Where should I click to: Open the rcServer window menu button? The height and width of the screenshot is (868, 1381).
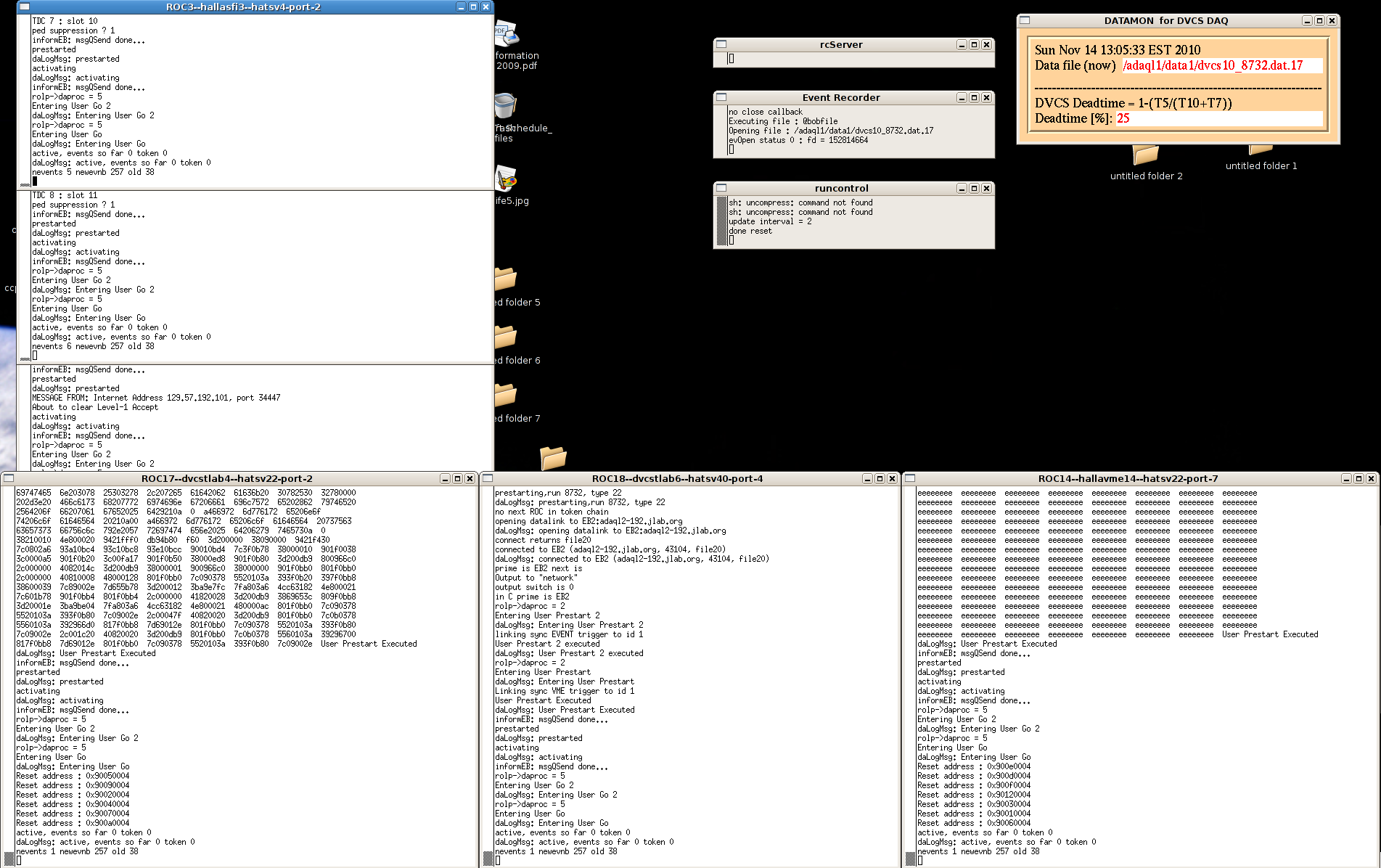(x=721, y=44)
